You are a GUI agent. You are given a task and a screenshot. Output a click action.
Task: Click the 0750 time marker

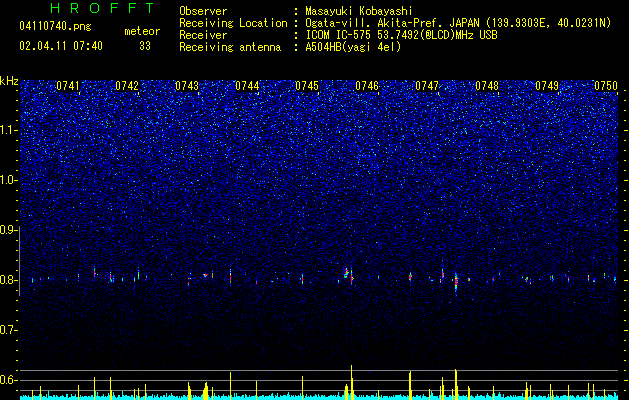pyautogui.click(x=606, y=86)
